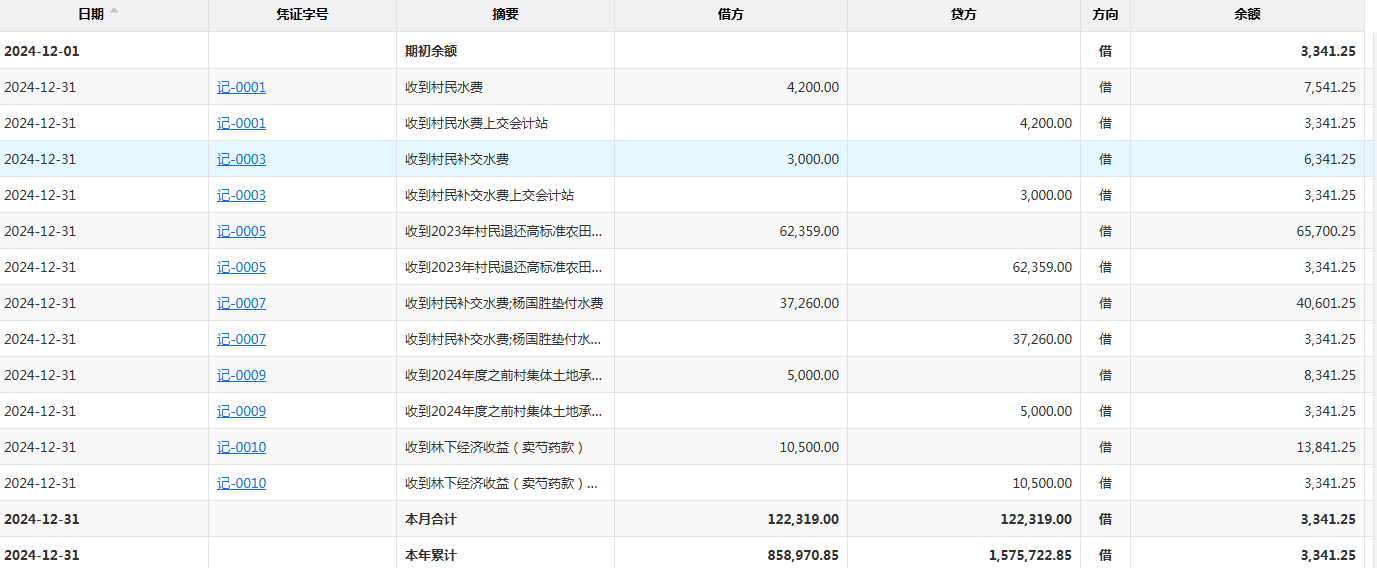
Task: Select the 期初余额 row summary cell
Action: tap(431, 51)
